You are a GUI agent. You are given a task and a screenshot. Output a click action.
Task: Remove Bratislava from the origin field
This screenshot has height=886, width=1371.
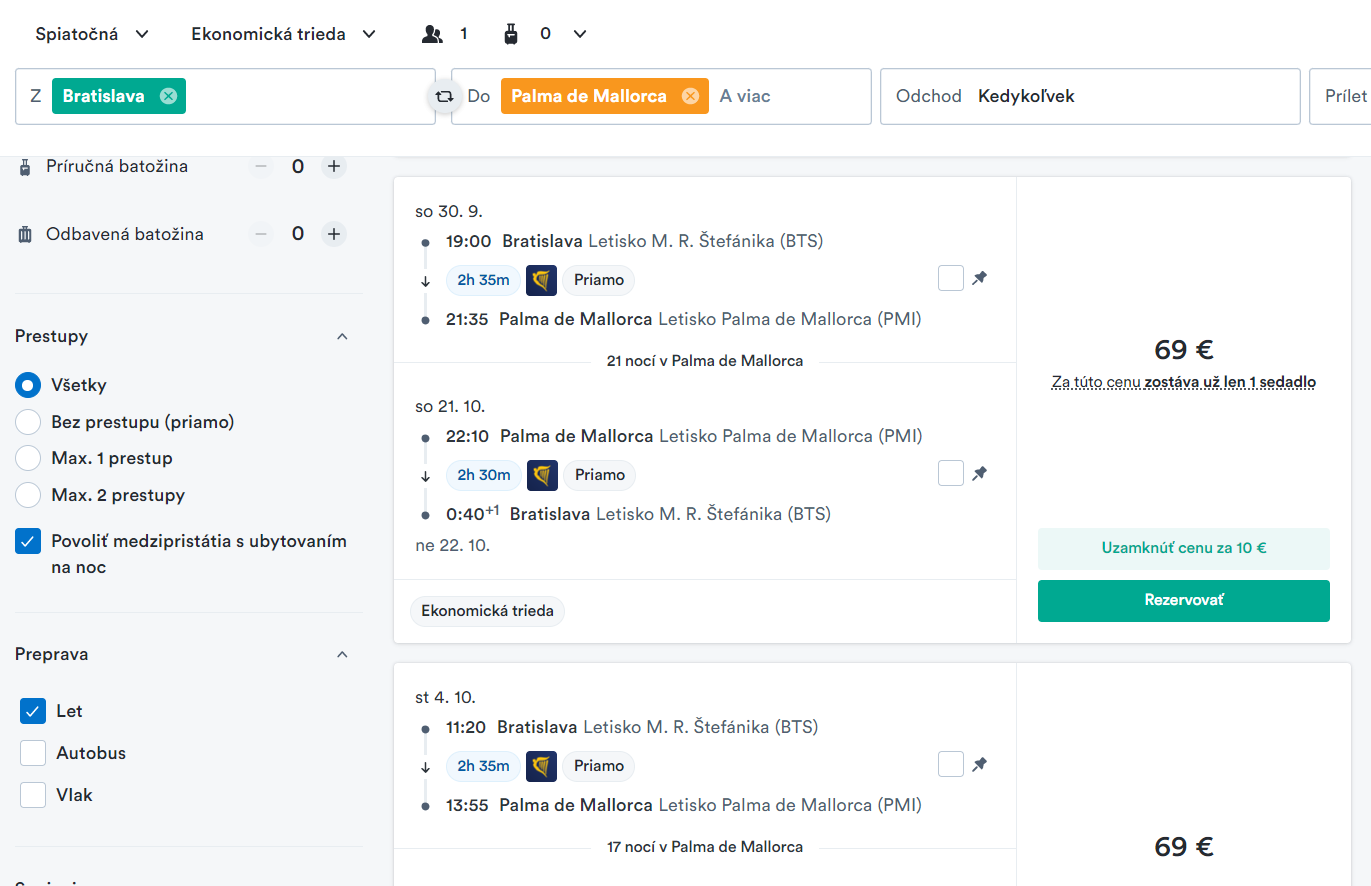click(168, 96)
